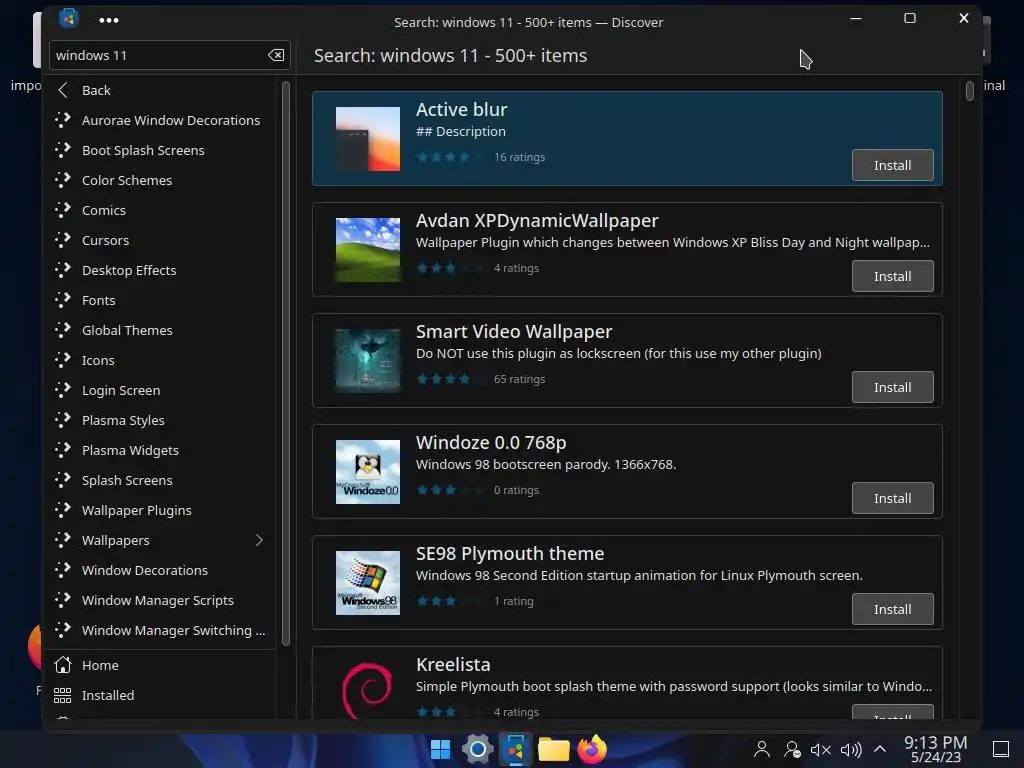
Task: Open the Plasma Styles category
Action: [161, 421]
